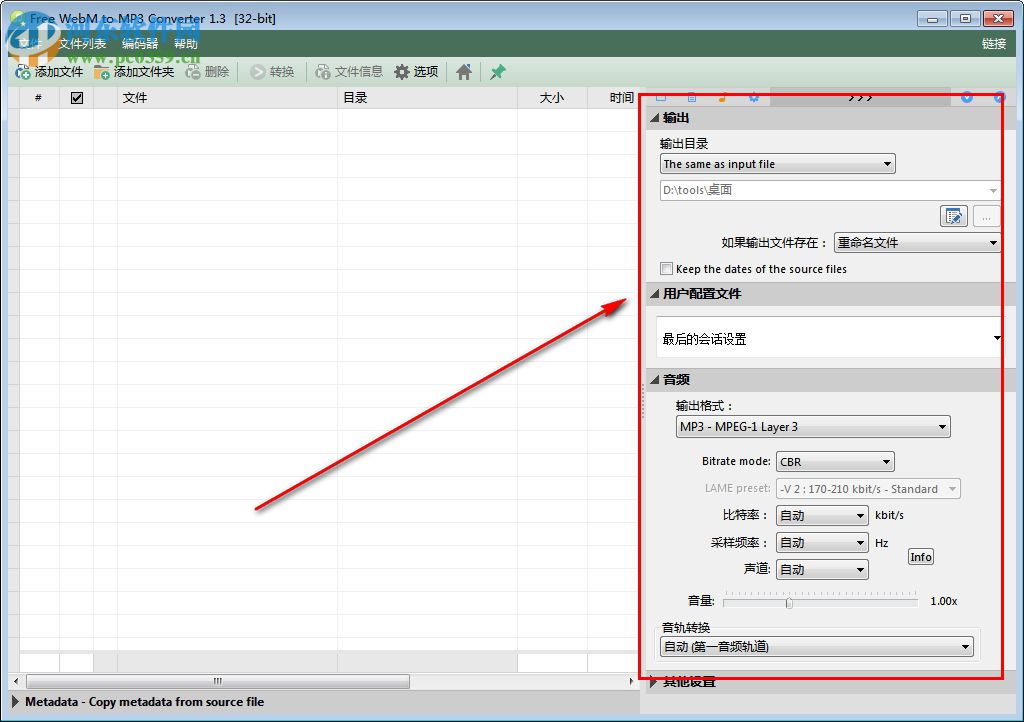This screenshot has height=722, width=1024.
Task: Click the 添加文件夹 (Add Folder) icon
Action: [130, 71]
